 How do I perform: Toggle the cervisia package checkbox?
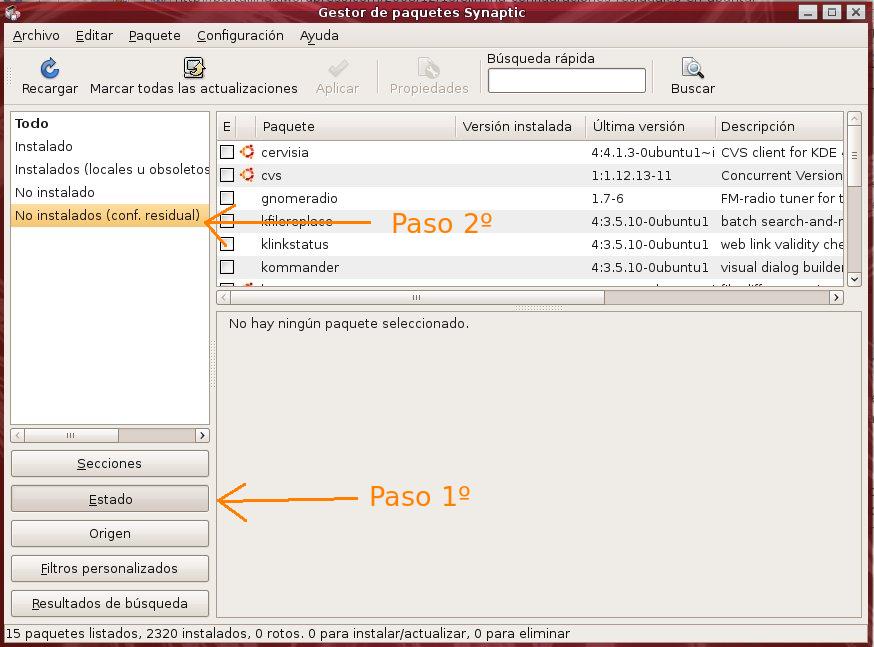227,152
